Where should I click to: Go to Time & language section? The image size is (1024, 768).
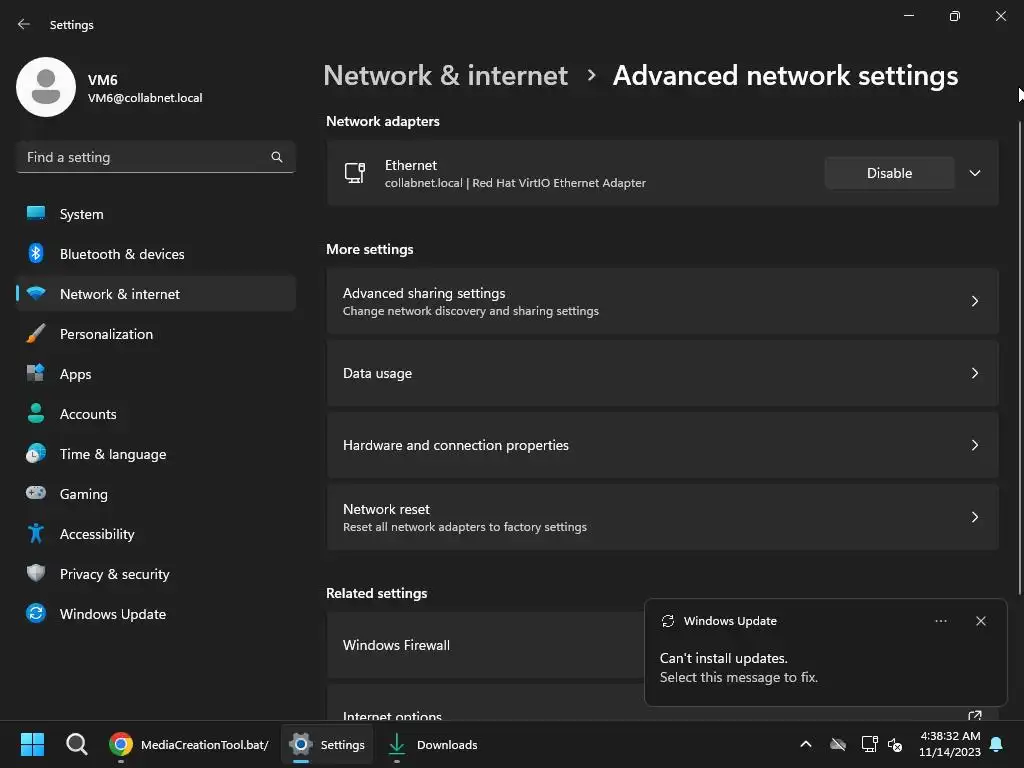point(113,454)
